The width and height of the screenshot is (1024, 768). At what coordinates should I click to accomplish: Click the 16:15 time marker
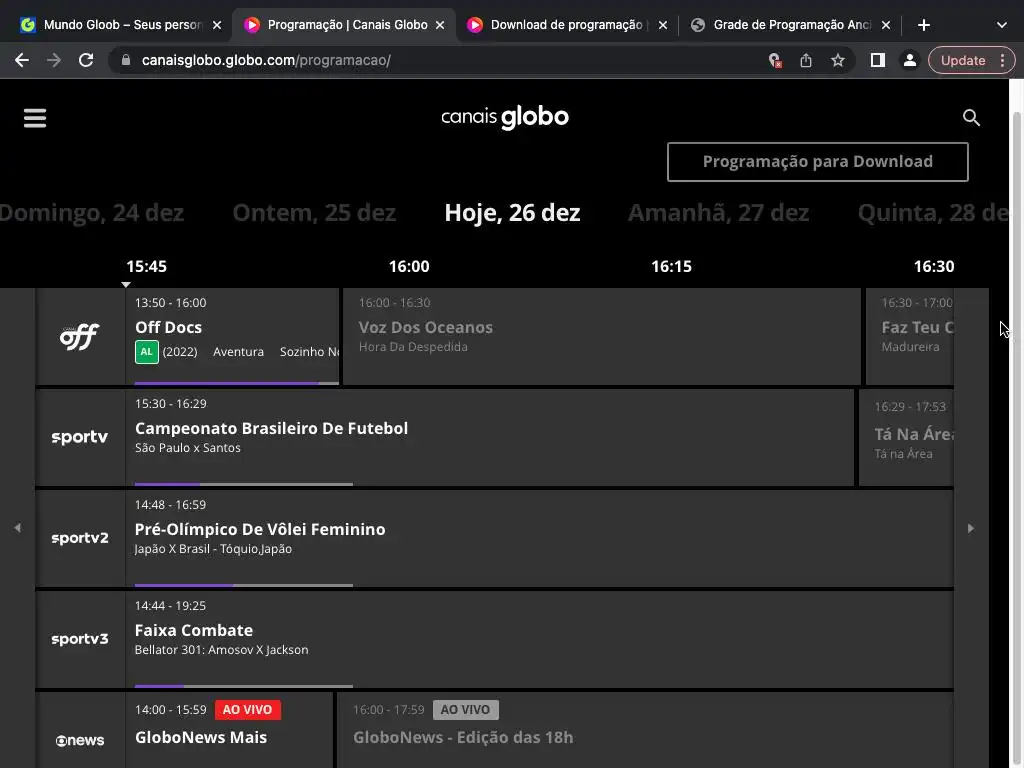[x=671, y=266]
